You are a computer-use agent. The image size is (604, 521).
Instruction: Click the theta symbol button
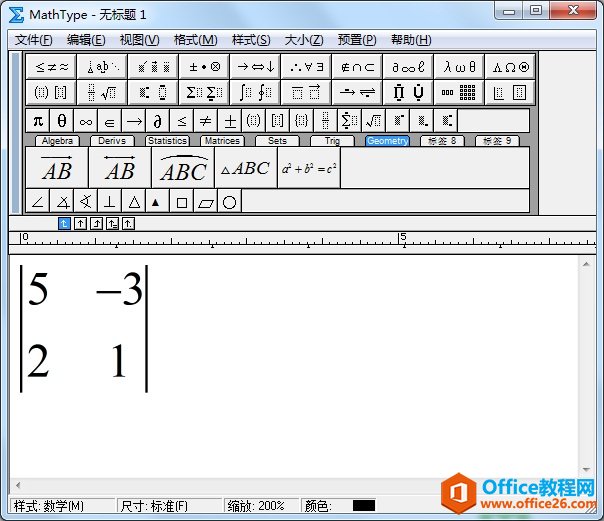pyautogui.click(x=61, y=121)
